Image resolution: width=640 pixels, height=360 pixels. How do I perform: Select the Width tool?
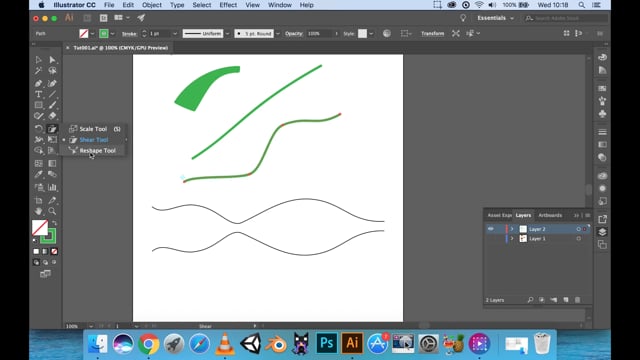pyautogui.click(x=38, y=140)
